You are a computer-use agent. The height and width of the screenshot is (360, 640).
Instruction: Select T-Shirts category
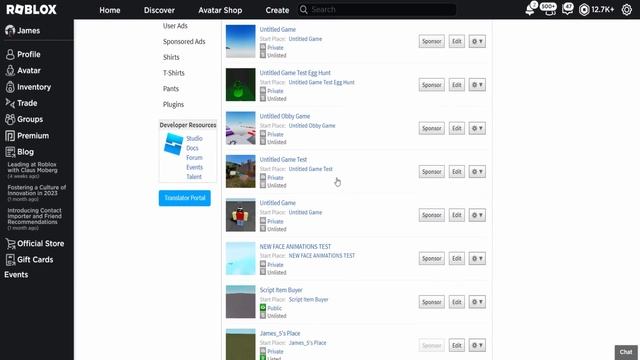[174, 73]
